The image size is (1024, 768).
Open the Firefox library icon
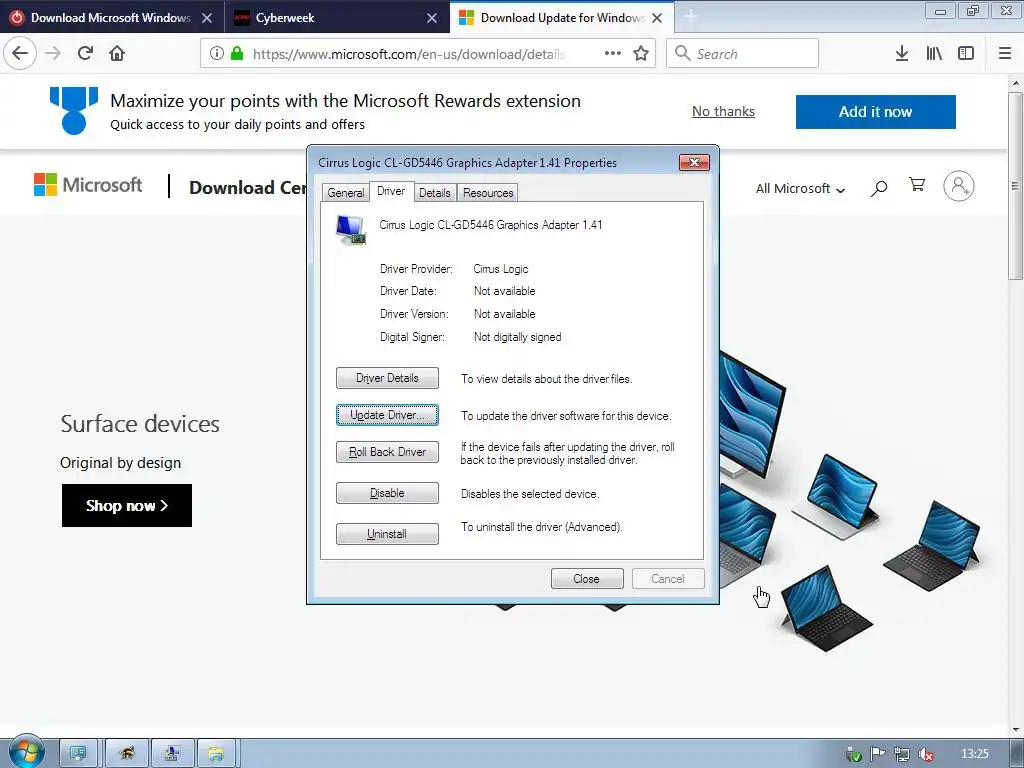click(934, 54)
